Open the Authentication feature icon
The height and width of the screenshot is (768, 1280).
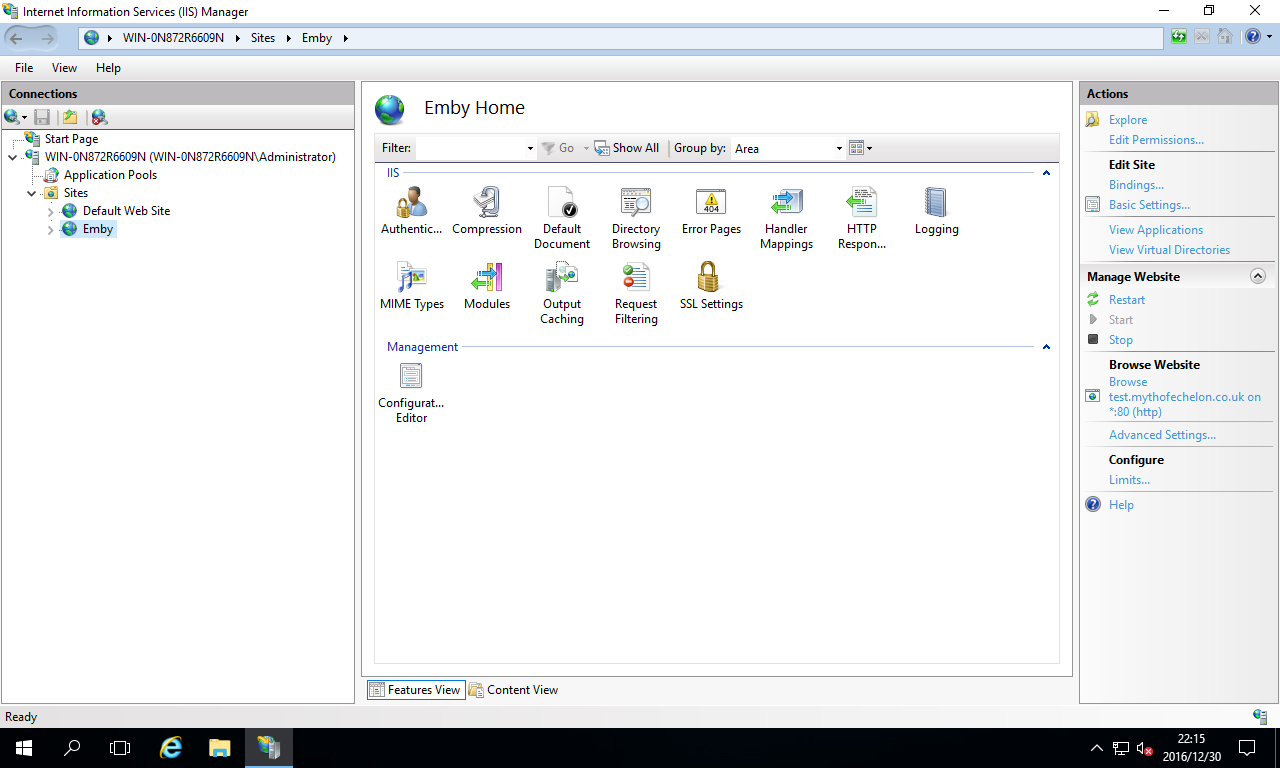pyautogui.click(x=411, y=211)
